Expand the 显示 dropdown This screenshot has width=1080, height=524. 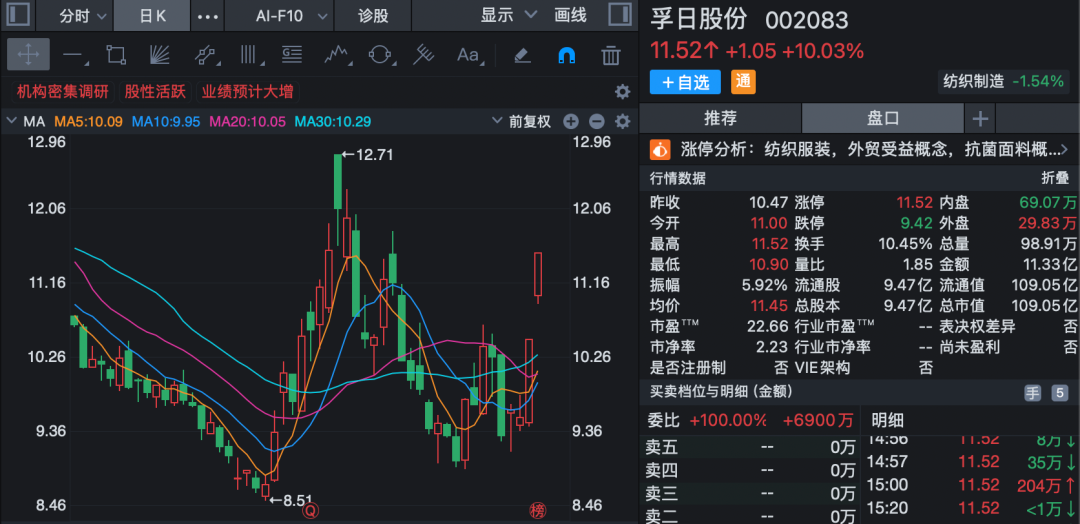click(x=508, y=15)
